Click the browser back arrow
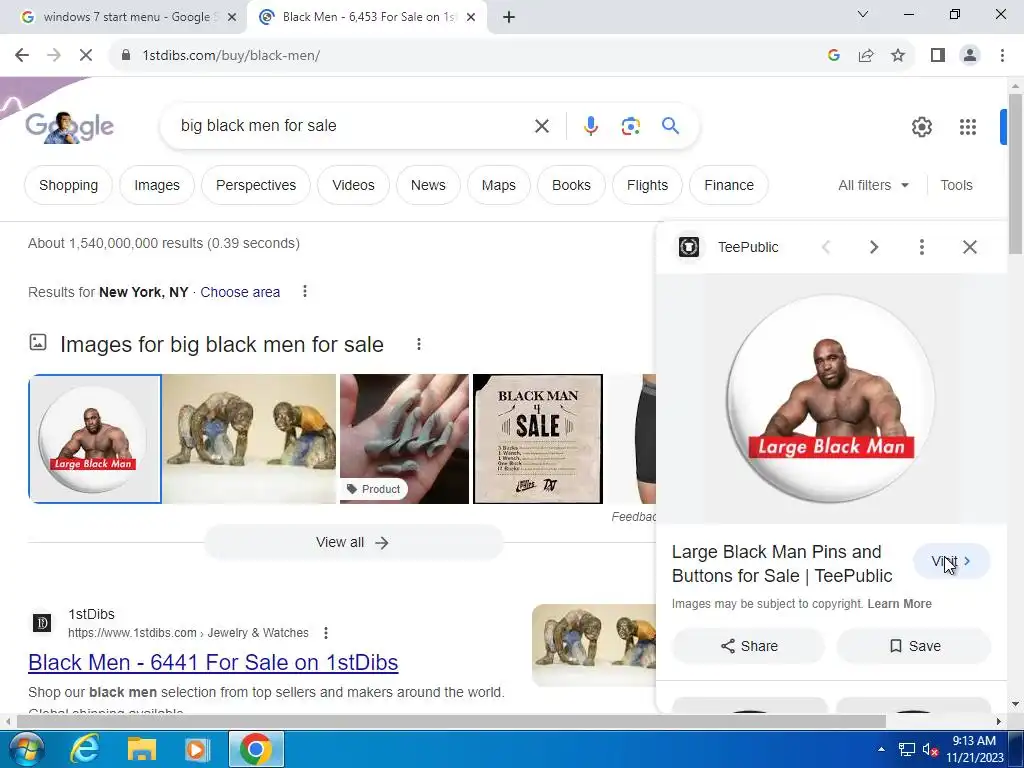The image size is (1024, 768). (22, 56)
